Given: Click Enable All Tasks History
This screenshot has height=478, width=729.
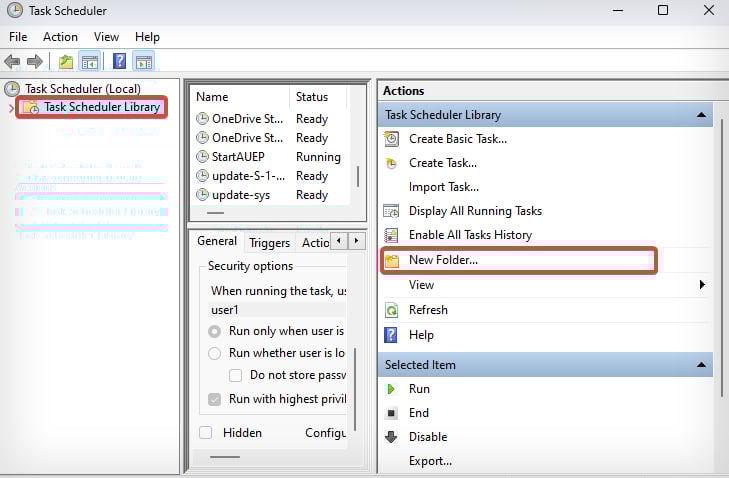Looking at the screenshot, I should pos(471,235).
